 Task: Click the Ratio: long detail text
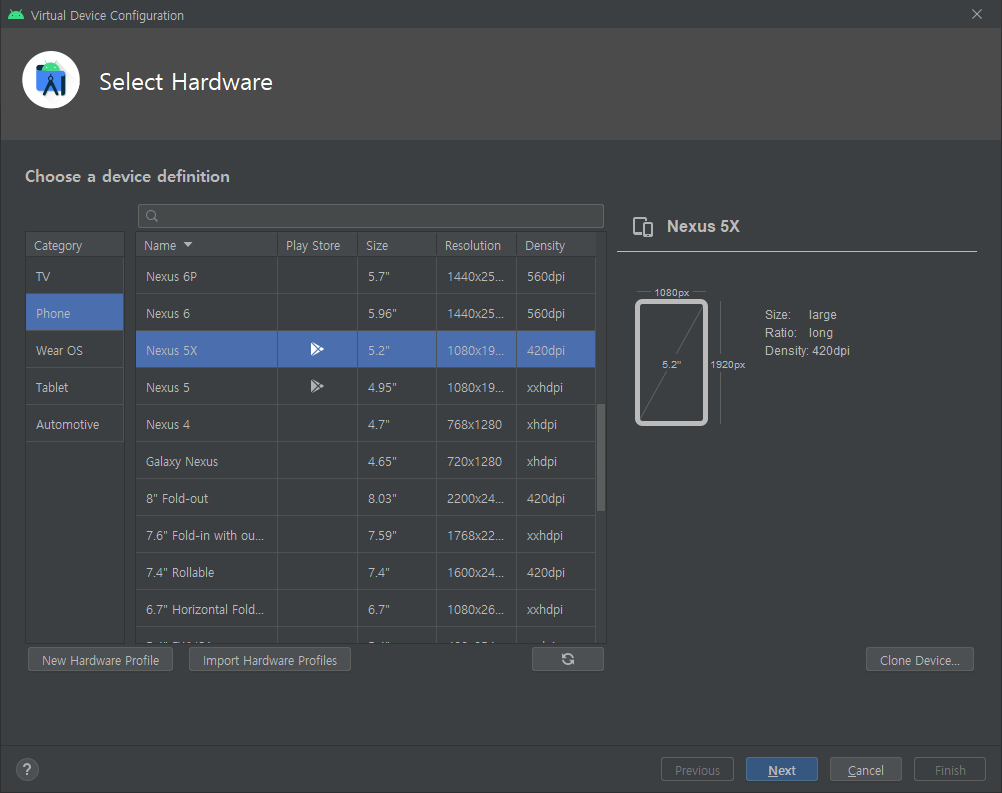click(x=799, y=332)
